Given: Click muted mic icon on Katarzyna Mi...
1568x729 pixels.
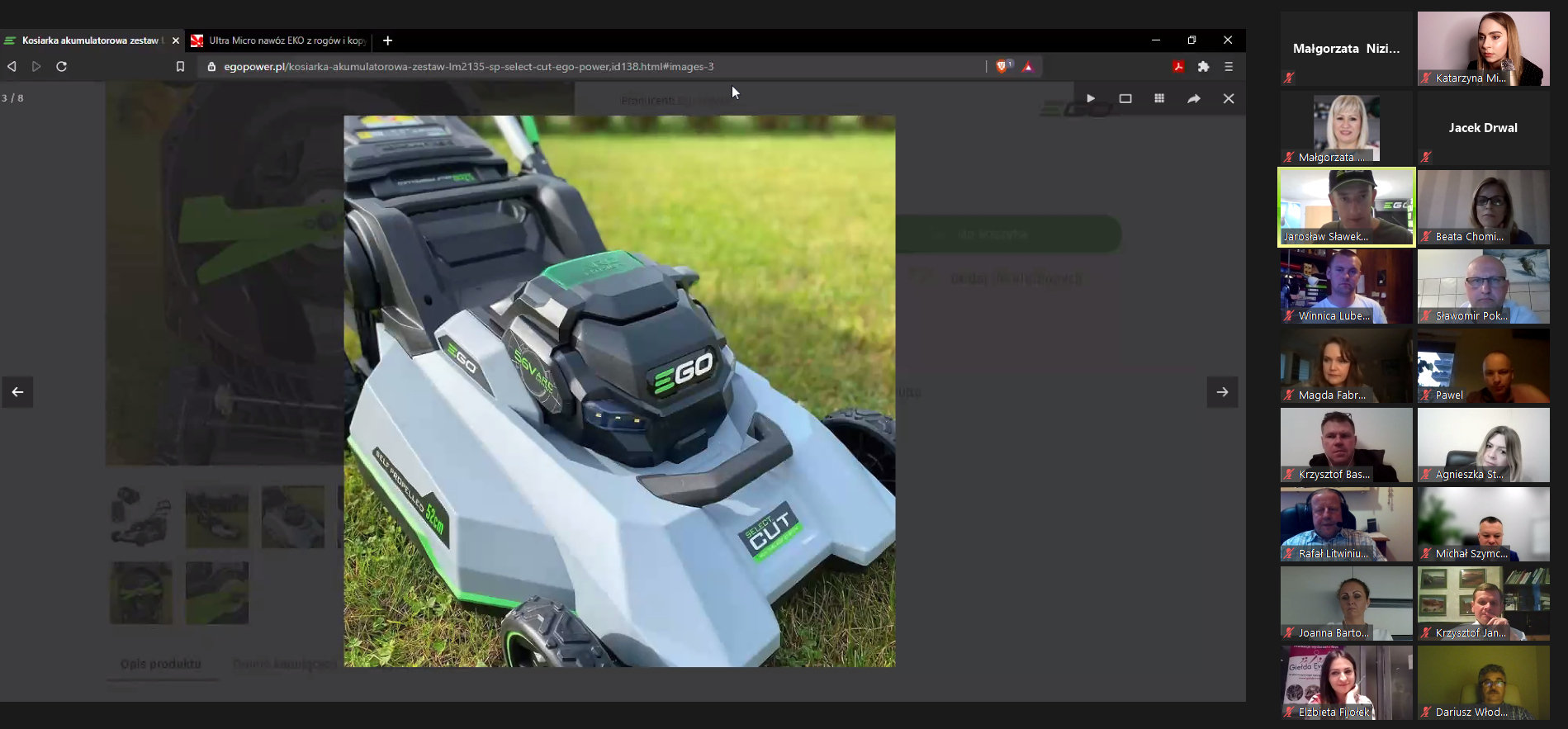Looking at the screenshot, I should 1426,78.
